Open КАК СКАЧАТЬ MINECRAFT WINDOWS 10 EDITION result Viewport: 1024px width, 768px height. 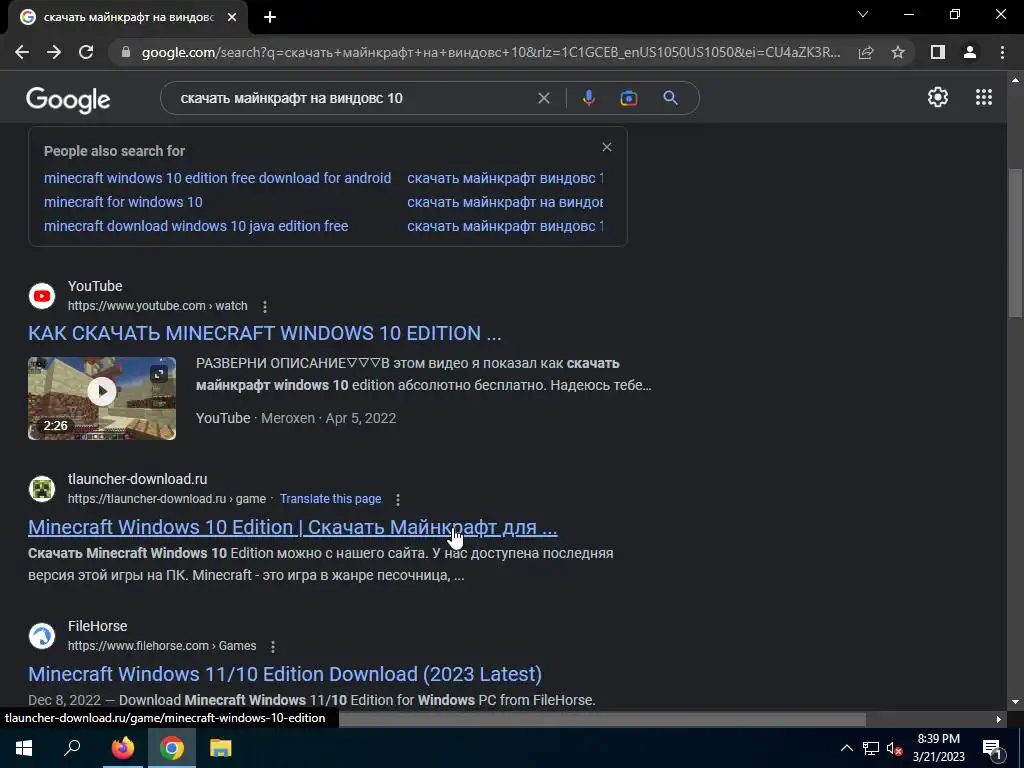264,333
